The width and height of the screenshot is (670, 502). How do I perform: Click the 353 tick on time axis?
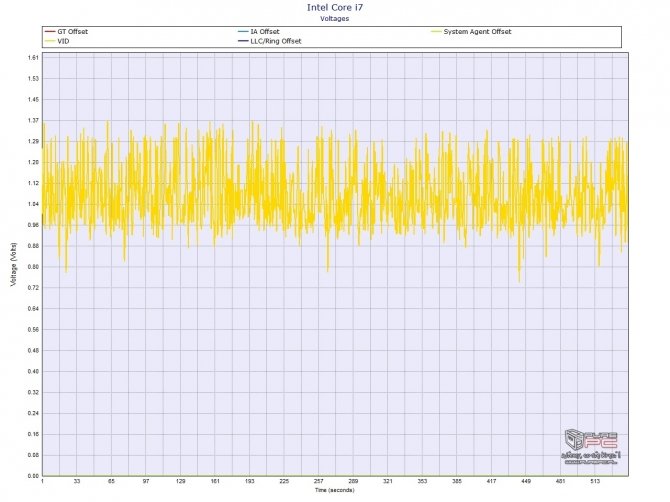(422, 481)
